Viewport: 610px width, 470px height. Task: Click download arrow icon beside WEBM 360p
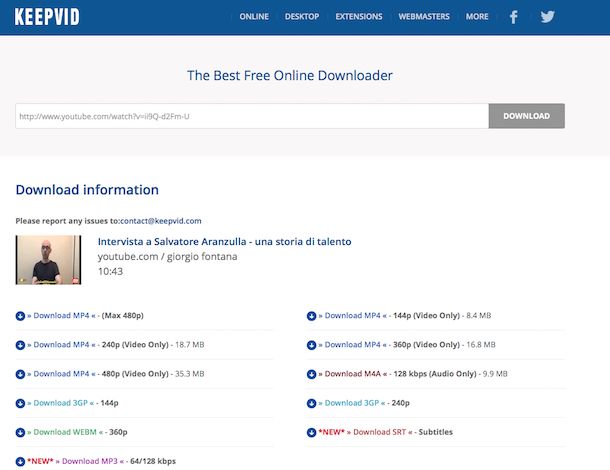coord(20,432)
